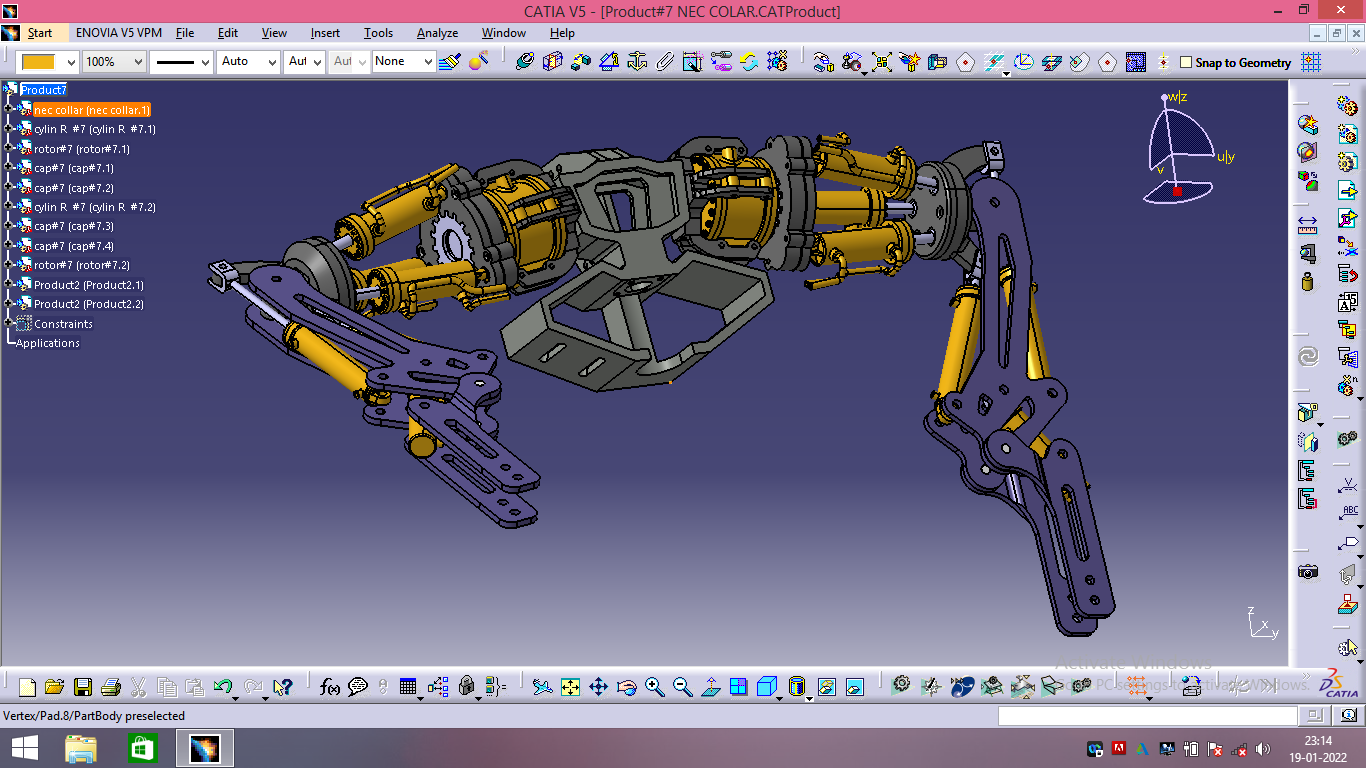Click the New document icon
This screenshot has height=768, width=1366.
coord(27,687)
